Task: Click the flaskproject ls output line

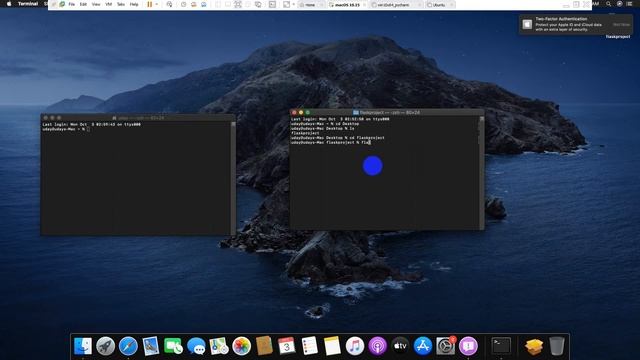Action: 305,133
